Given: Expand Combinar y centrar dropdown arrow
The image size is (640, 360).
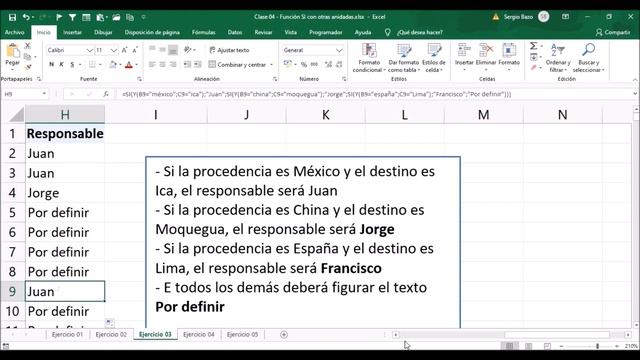Looking at the screenshot, I should (271, 64).
